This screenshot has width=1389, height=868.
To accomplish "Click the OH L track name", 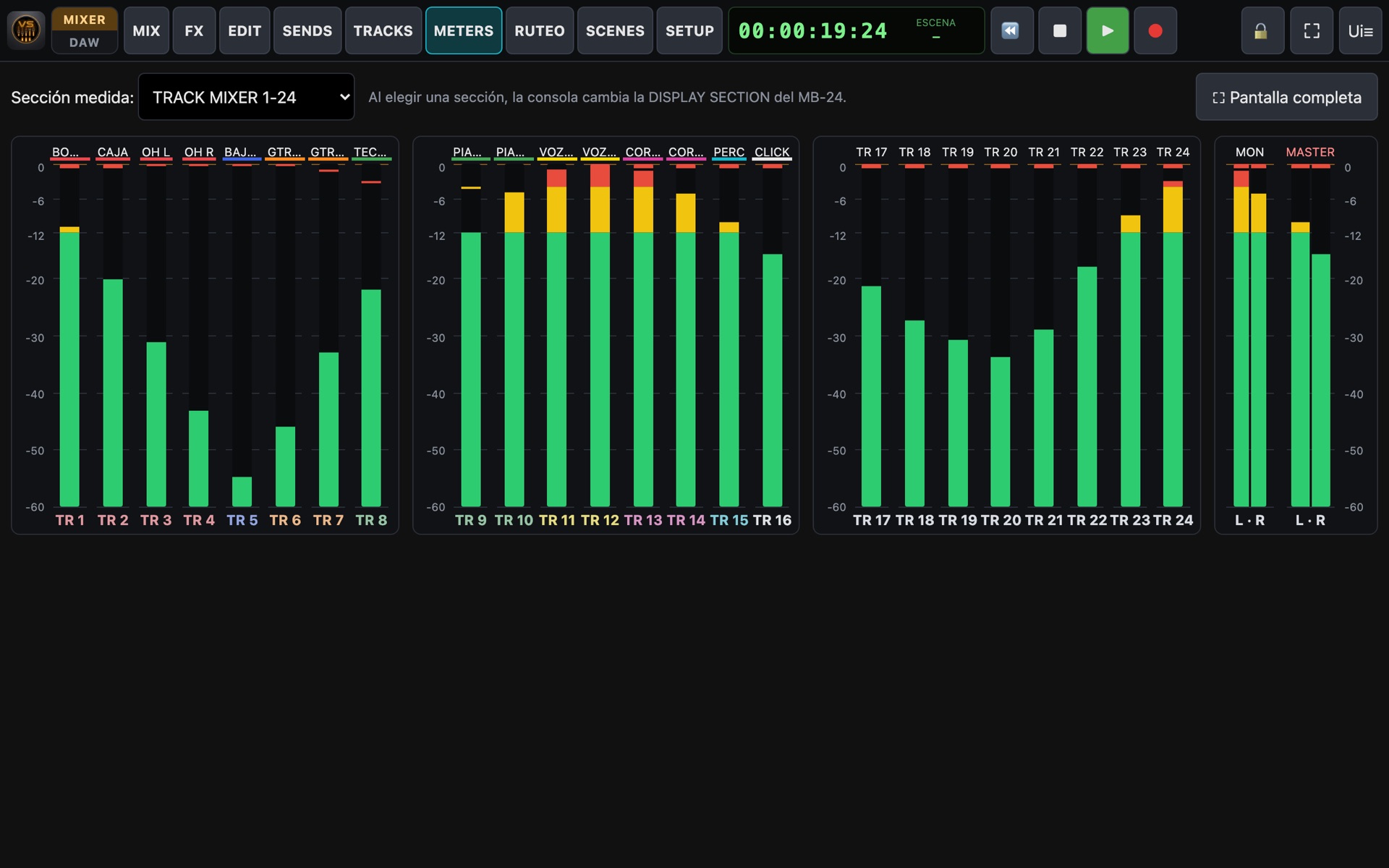I will click(x=156, y=152).
